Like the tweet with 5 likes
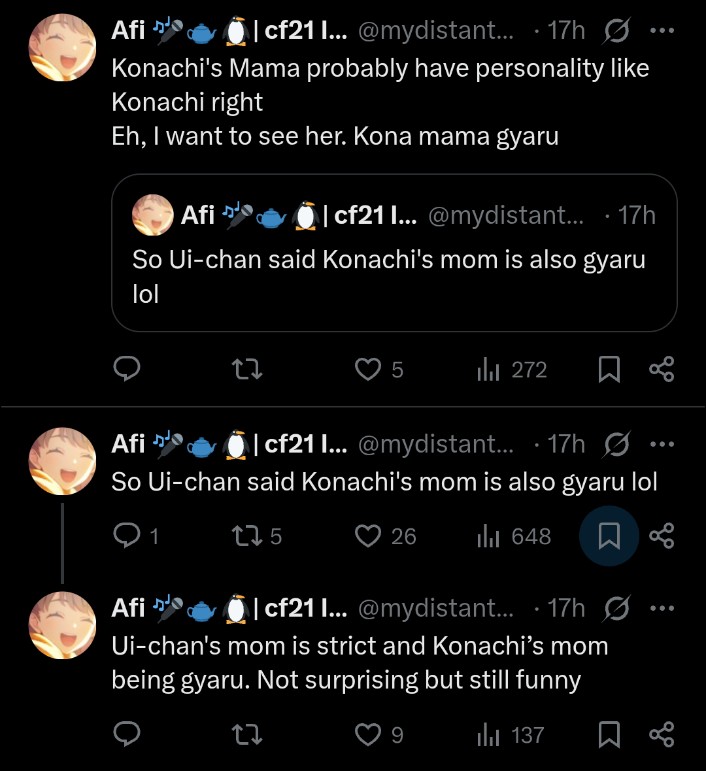The width and height of the screenshot is (706, 771). pos(369,370)
